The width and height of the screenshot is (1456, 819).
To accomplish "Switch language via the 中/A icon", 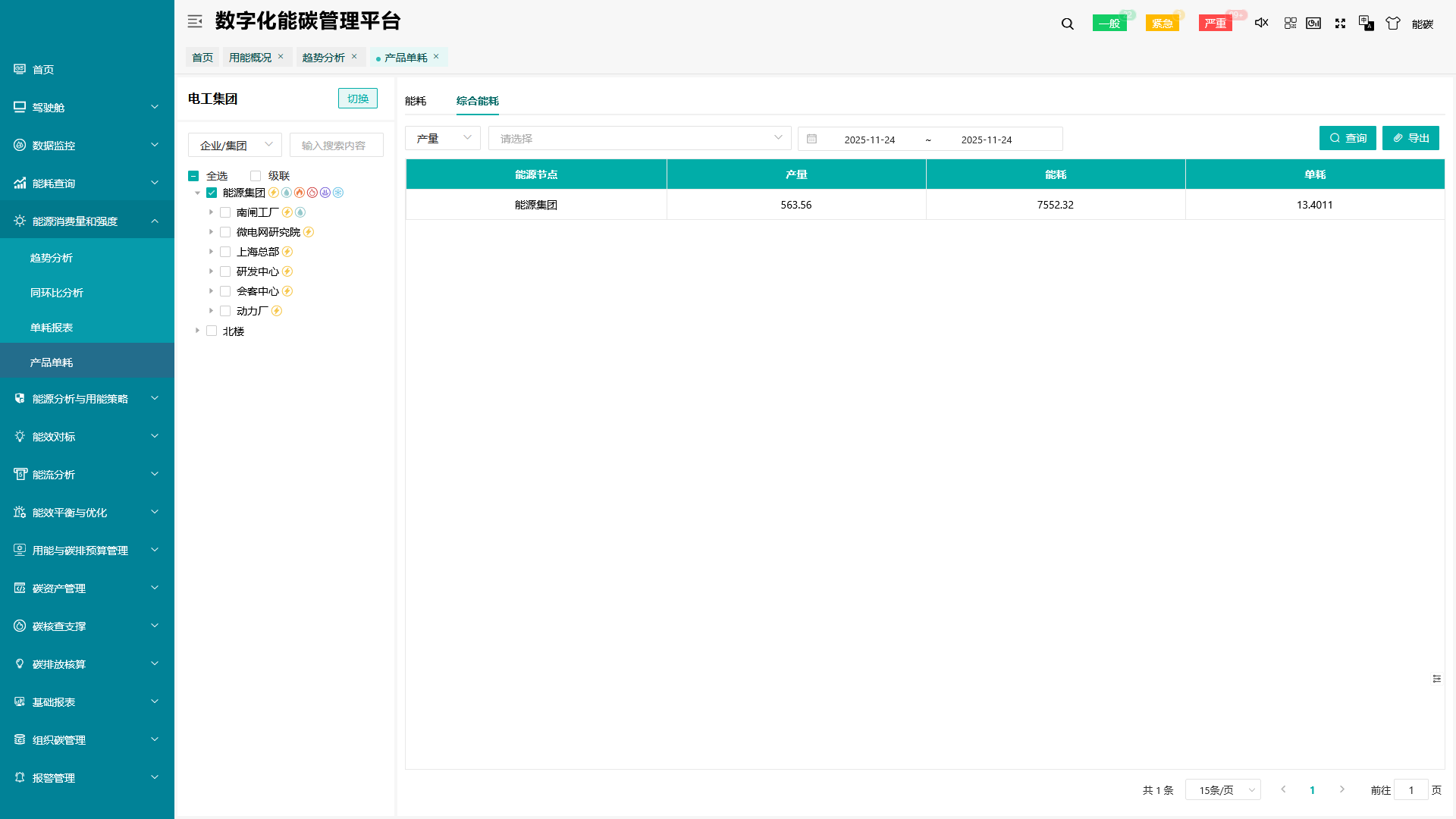I will click(x=1366, y=24).
